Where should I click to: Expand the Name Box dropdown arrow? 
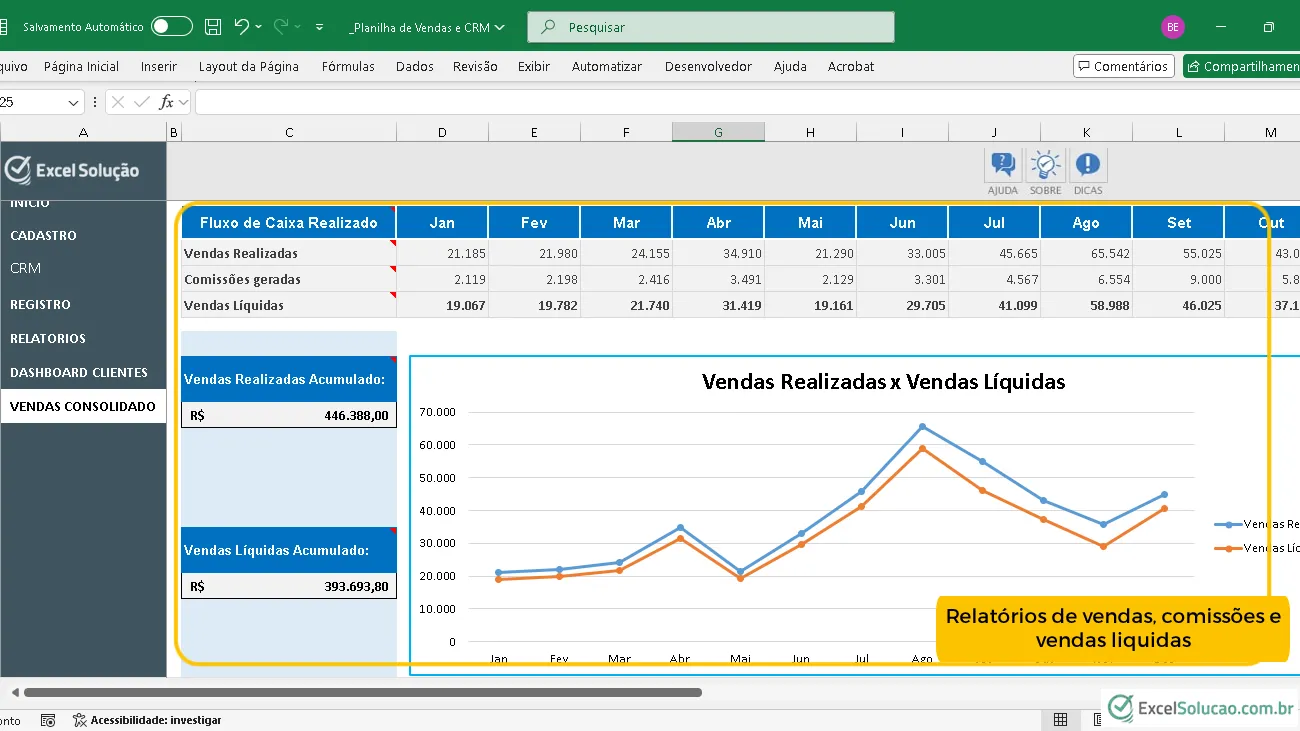tap(74, 102)
